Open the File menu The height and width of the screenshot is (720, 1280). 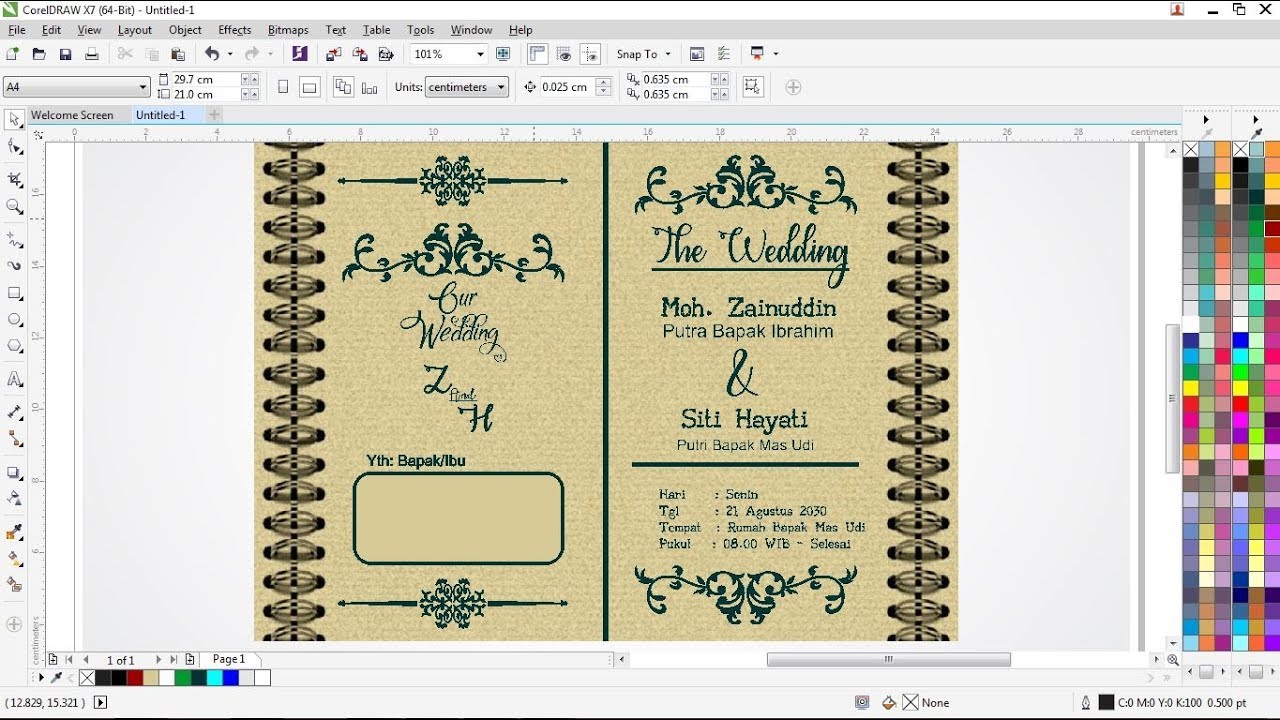point(17,30)
